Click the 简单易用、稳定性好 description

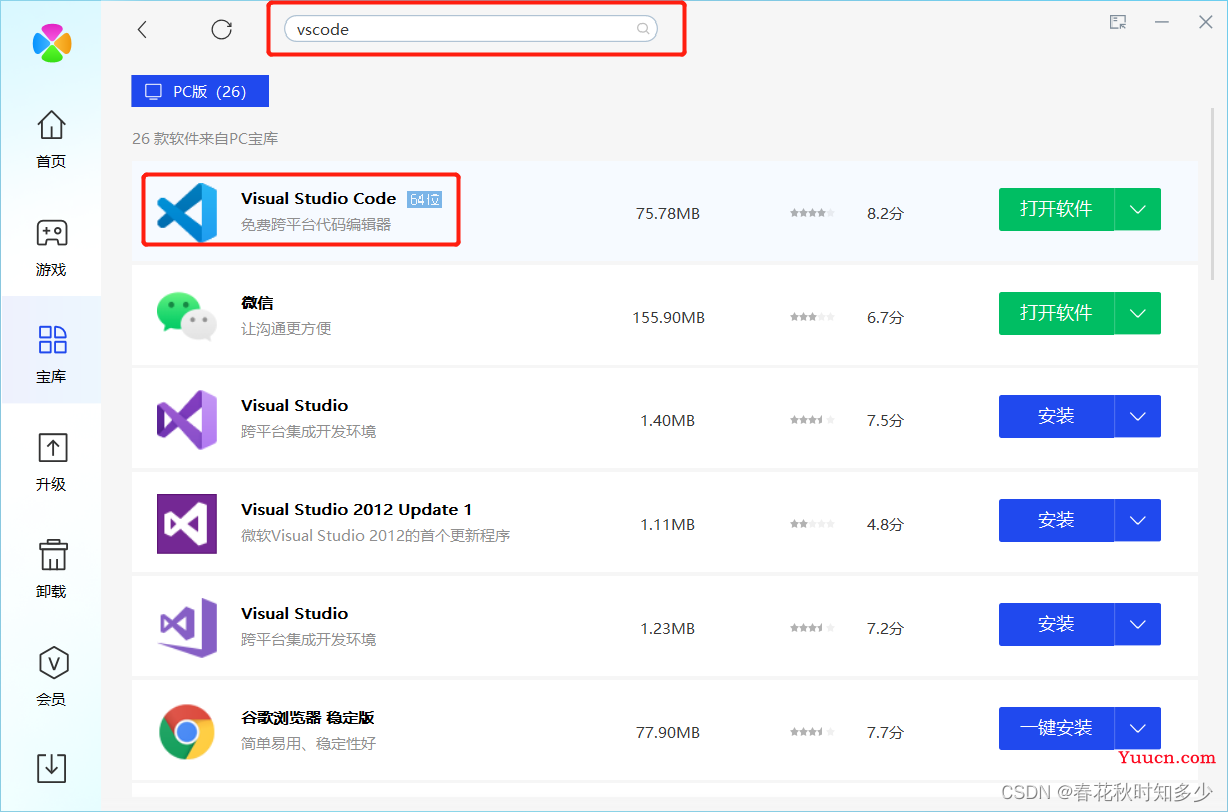309,743
